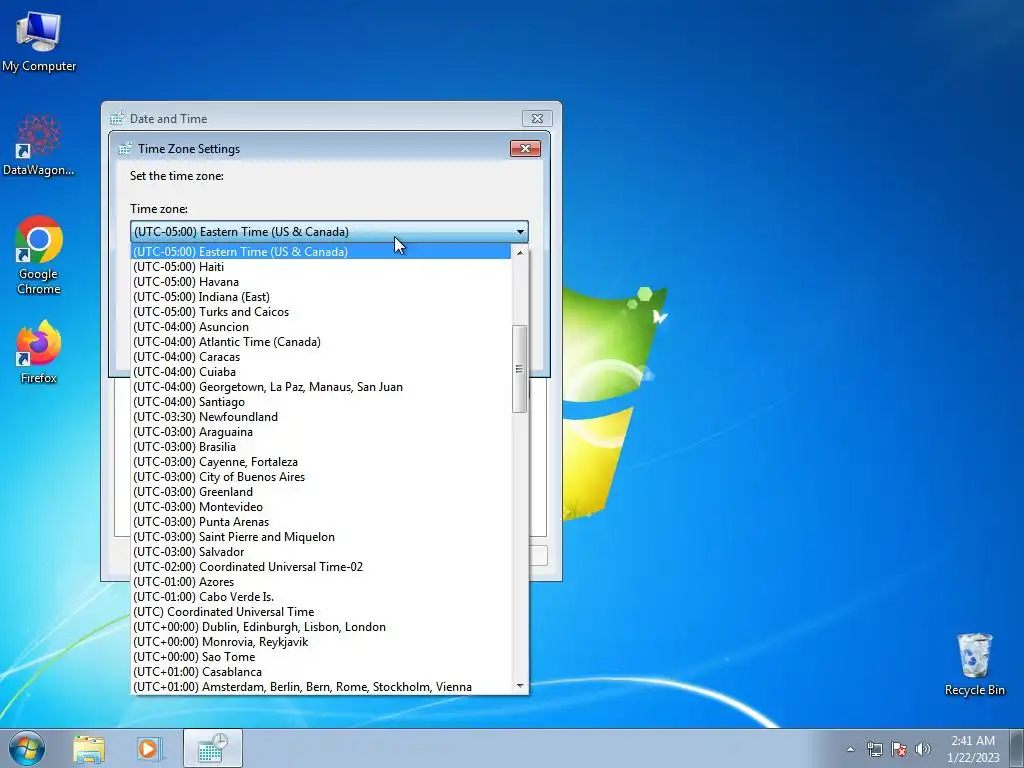Choose City of Buenos Aires
The width and height of the screenshot is (1024, 768).
tap(321, 477)
